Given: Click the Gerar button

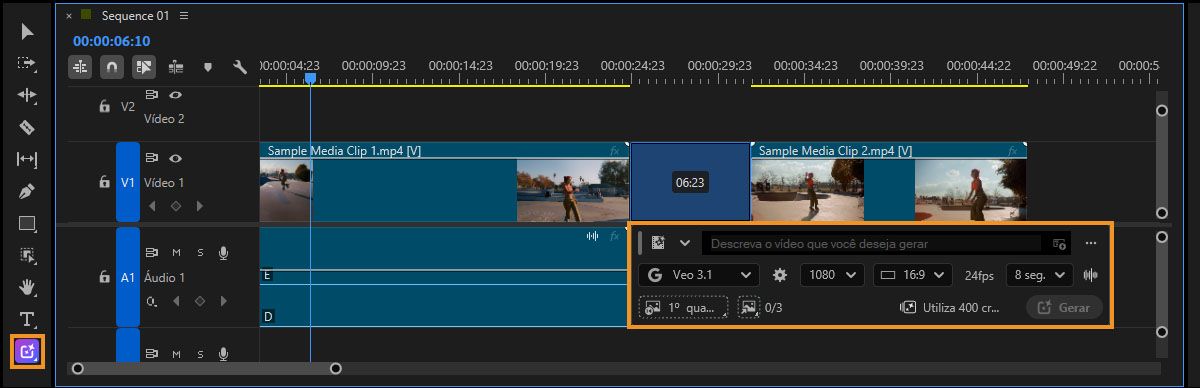Looking at the screenshot, I should (1064, 308).
